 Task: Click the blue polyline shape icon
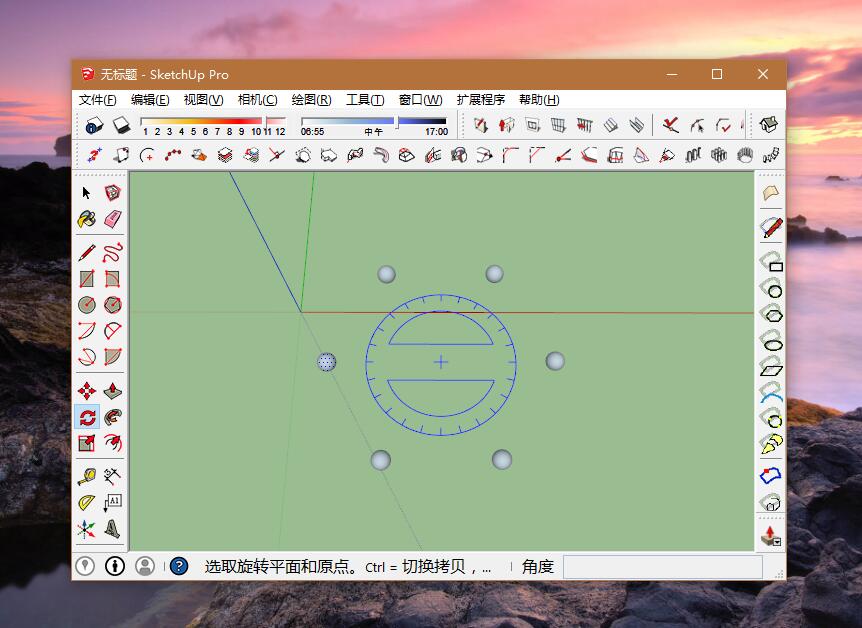pyautogui.click(x=771, y=475)
